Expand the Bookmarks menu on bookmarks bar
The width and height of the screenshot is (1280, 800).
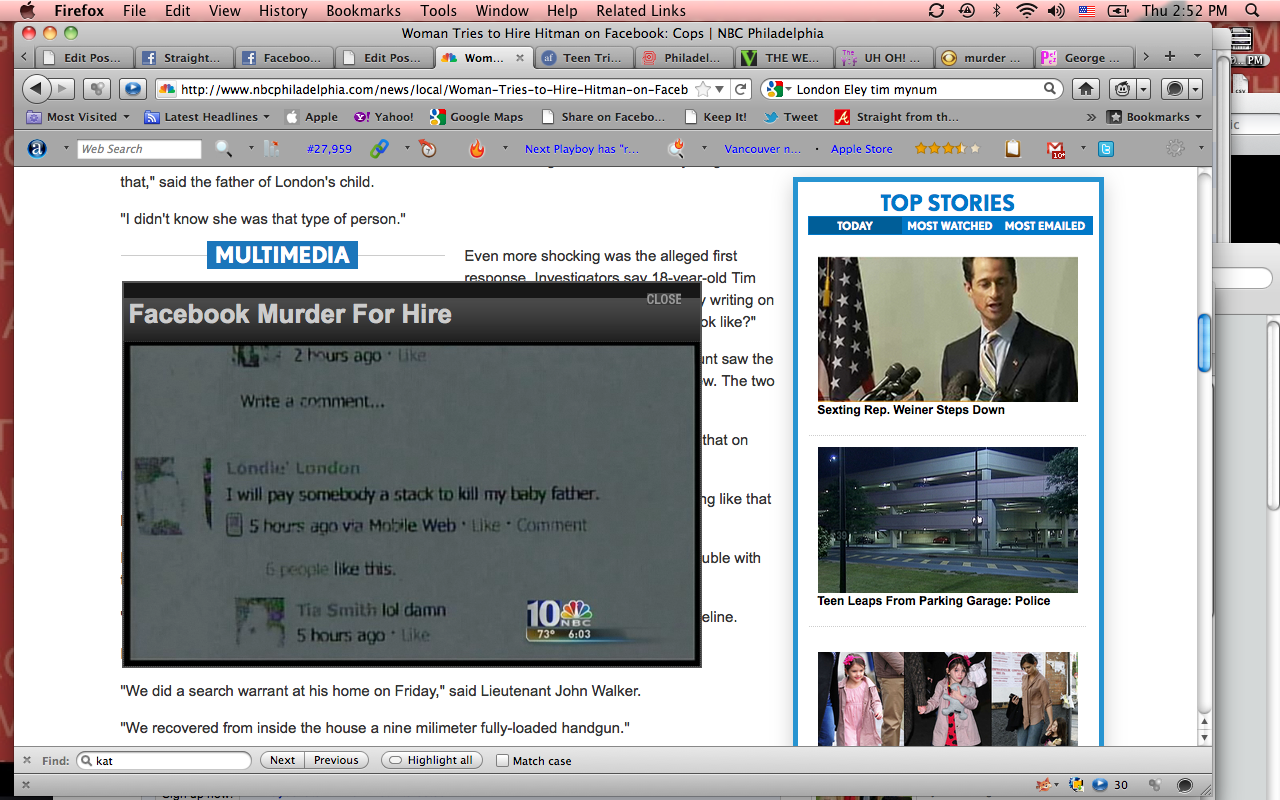(1156, 117)
